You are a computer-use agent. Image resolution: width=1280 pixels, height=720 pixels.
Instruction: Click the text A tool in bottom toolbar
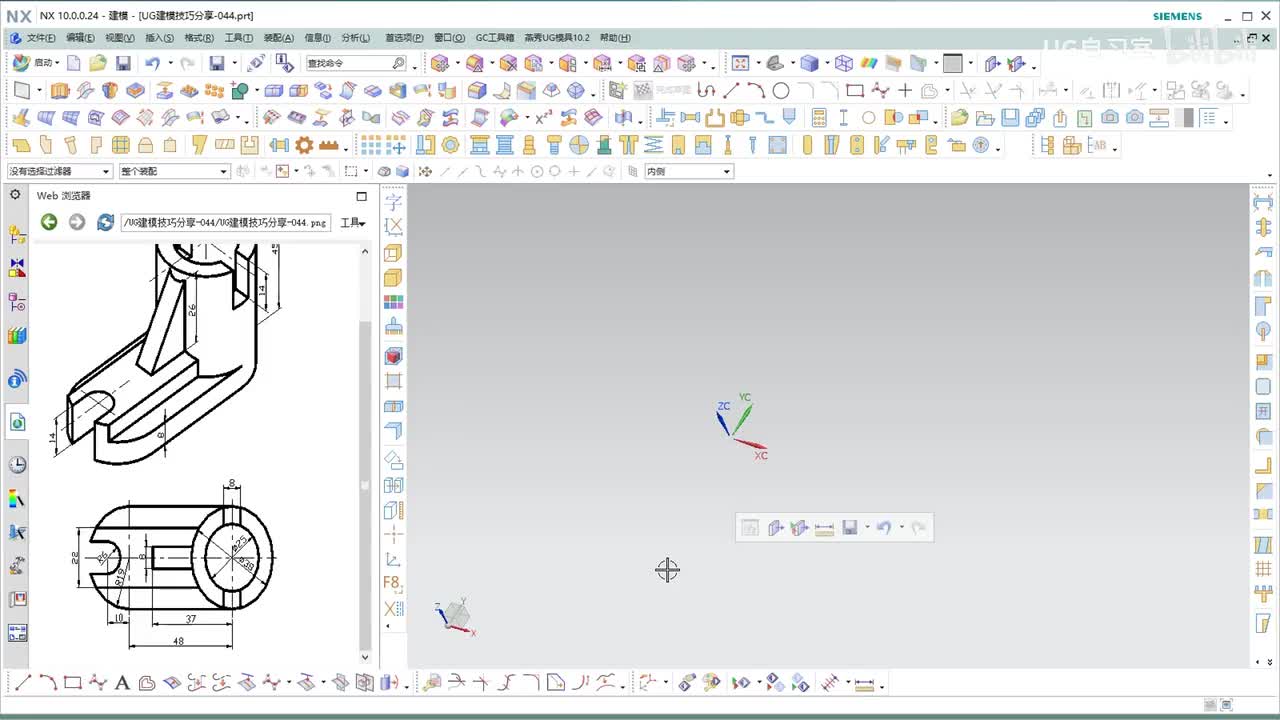[122, 683]
